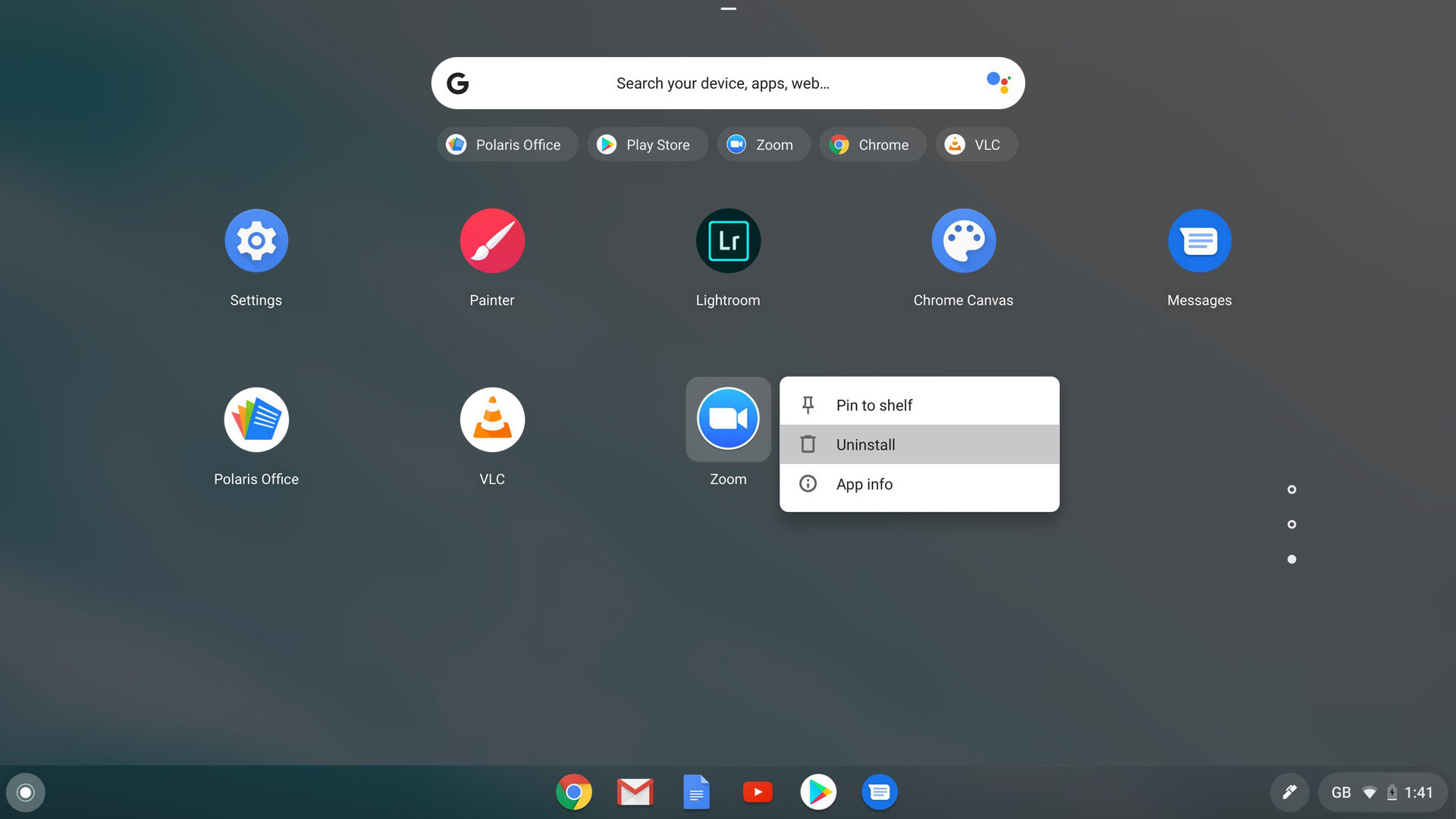The image size is (1456, 819).
Task: Open Chrome browser from taskbar
Action: click(575, 792)
